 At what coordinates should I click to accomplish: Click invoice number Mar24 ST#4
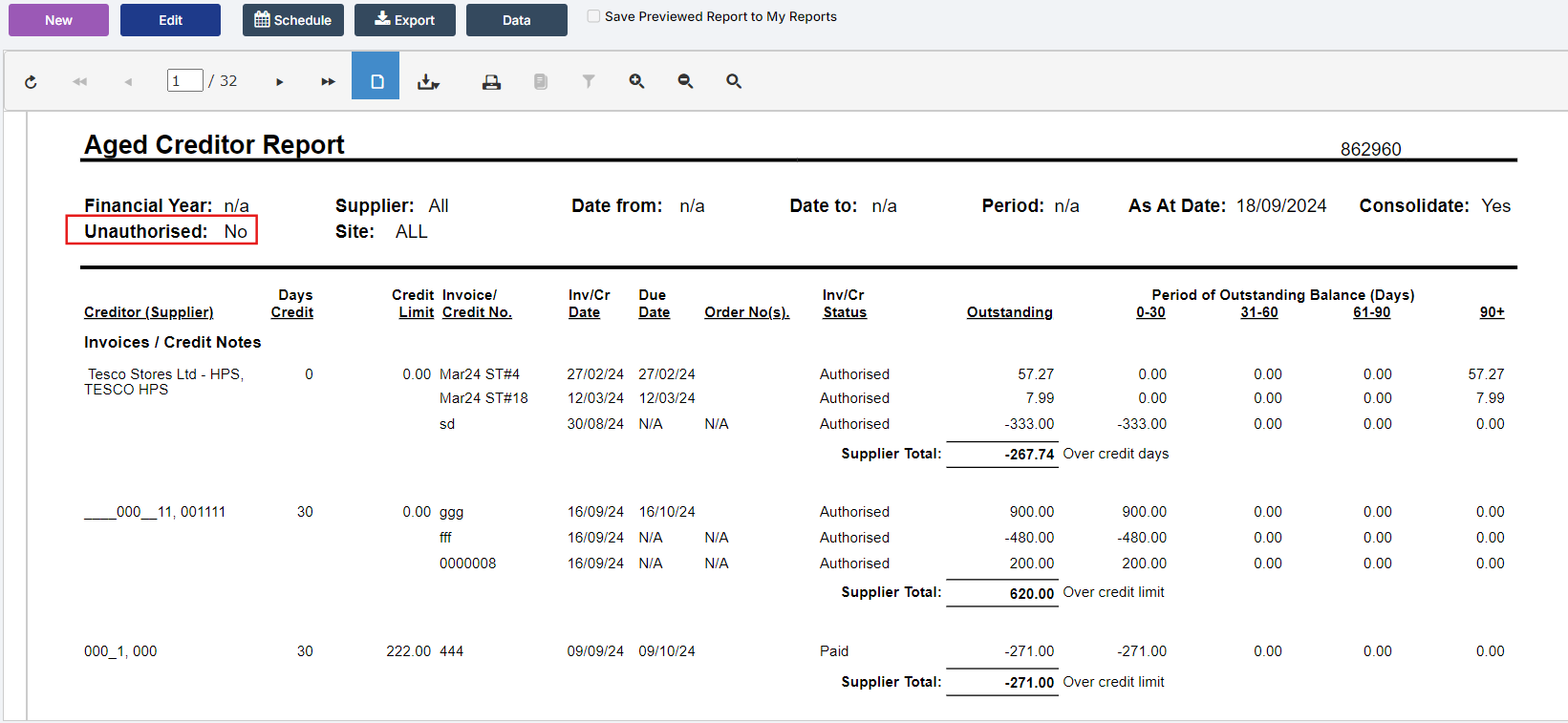tap(480, 374)
